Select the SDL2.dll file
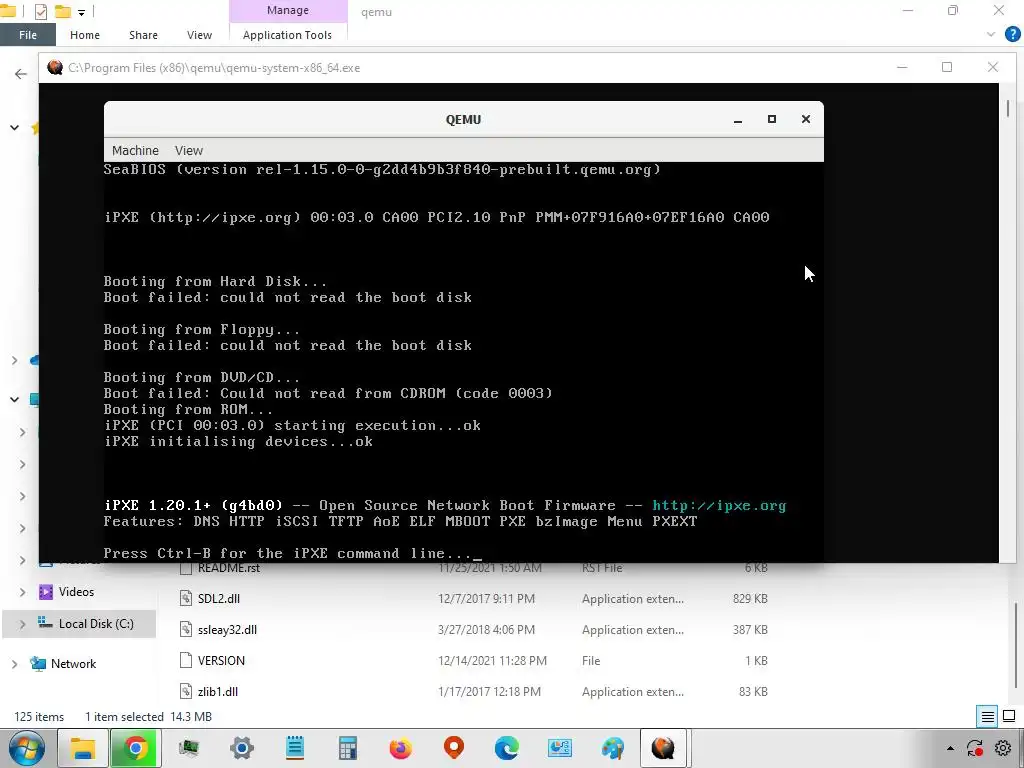 click(x=219, y=599)
